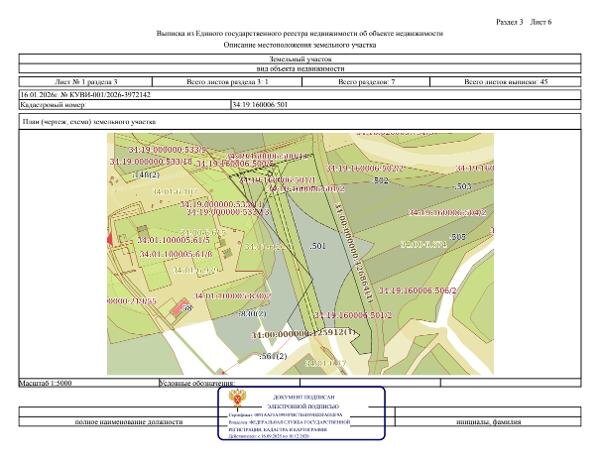Click the 'Всего листов выписки: 45' cell
Screen dimensions: 600x464
click(505, 82)
